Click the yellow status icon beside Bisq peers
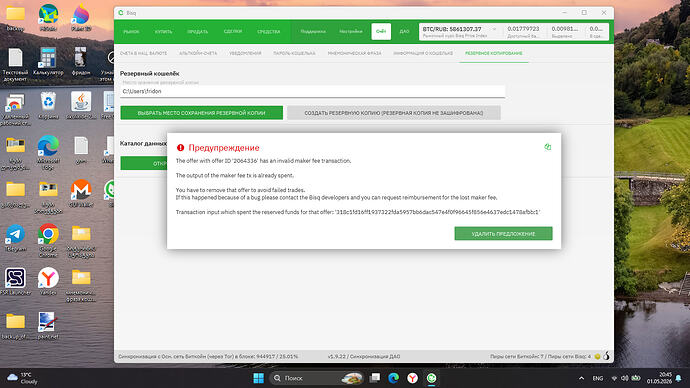This screenshot has height=388, width=690. pyautogui.click(x=597, y=356)
